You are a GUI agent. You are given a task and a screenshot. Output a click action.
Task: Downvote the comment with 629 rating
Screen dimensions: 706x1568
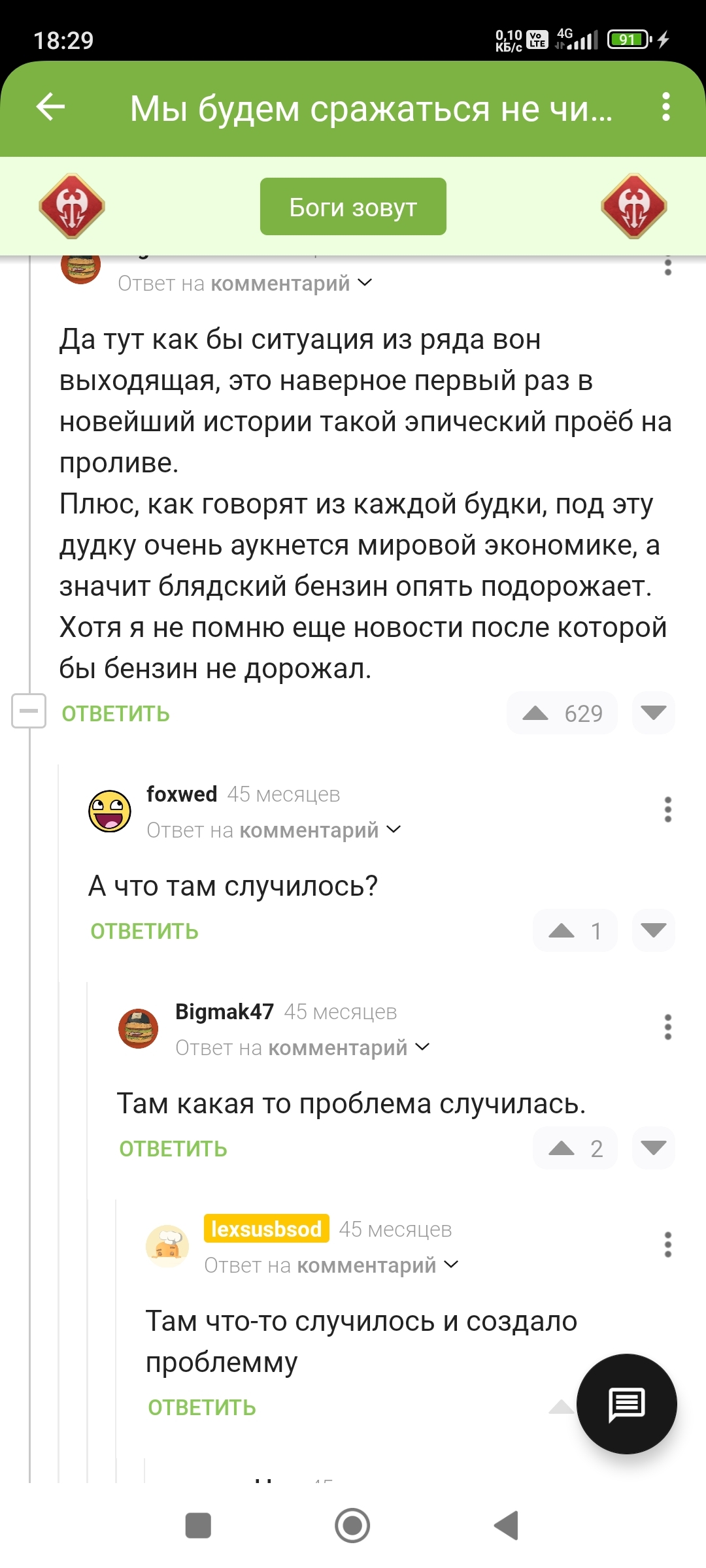click(653, 713)
